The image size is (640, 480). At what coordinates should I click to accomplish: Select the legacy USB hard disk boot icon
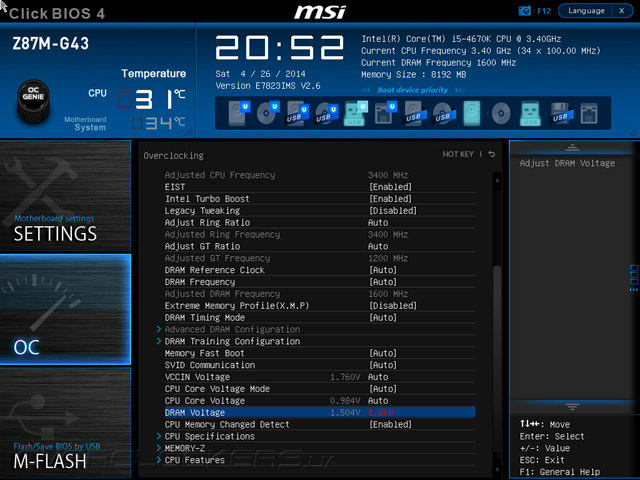coord(415,113)
